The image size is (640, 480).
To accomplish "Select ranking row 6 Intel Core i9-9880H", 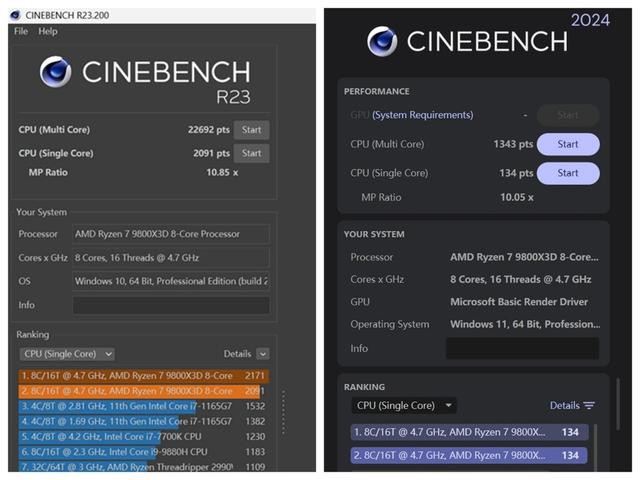I will point(144,452).
